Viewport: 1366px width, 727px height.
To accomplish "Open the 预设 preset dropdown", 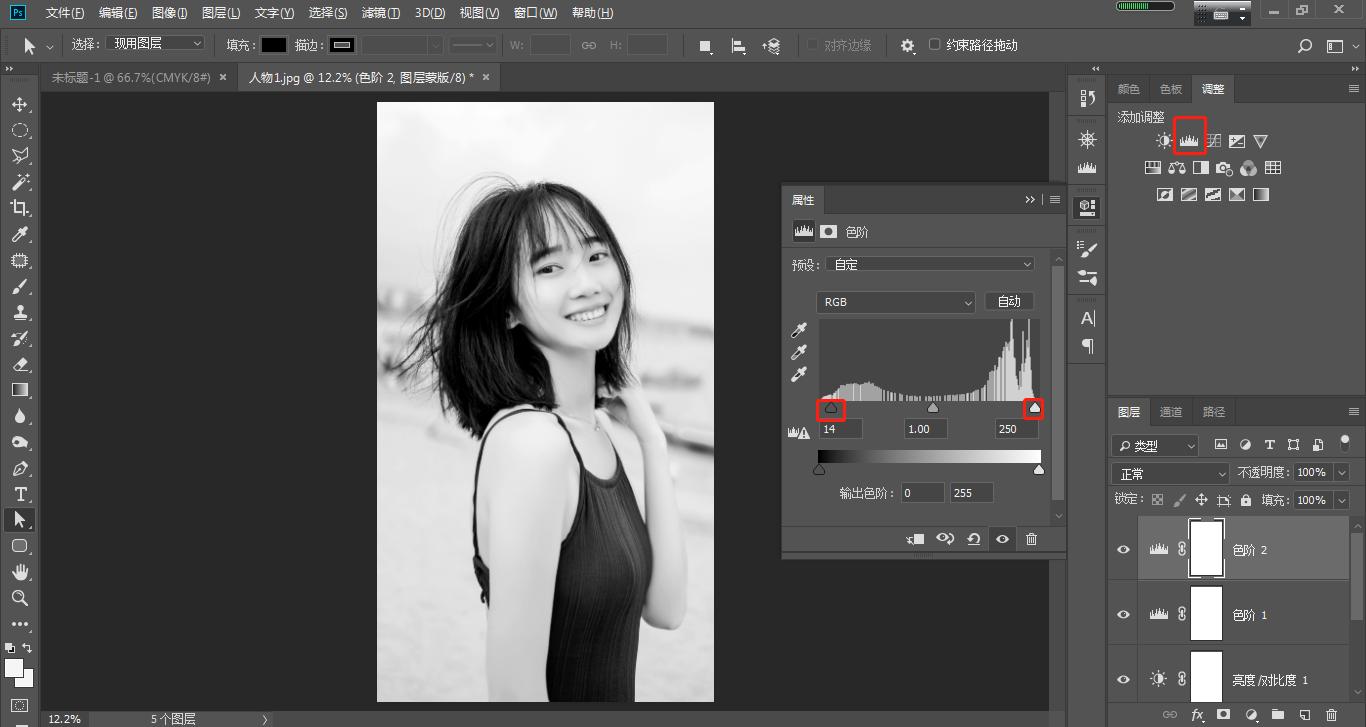I will [x=930, y=263].
